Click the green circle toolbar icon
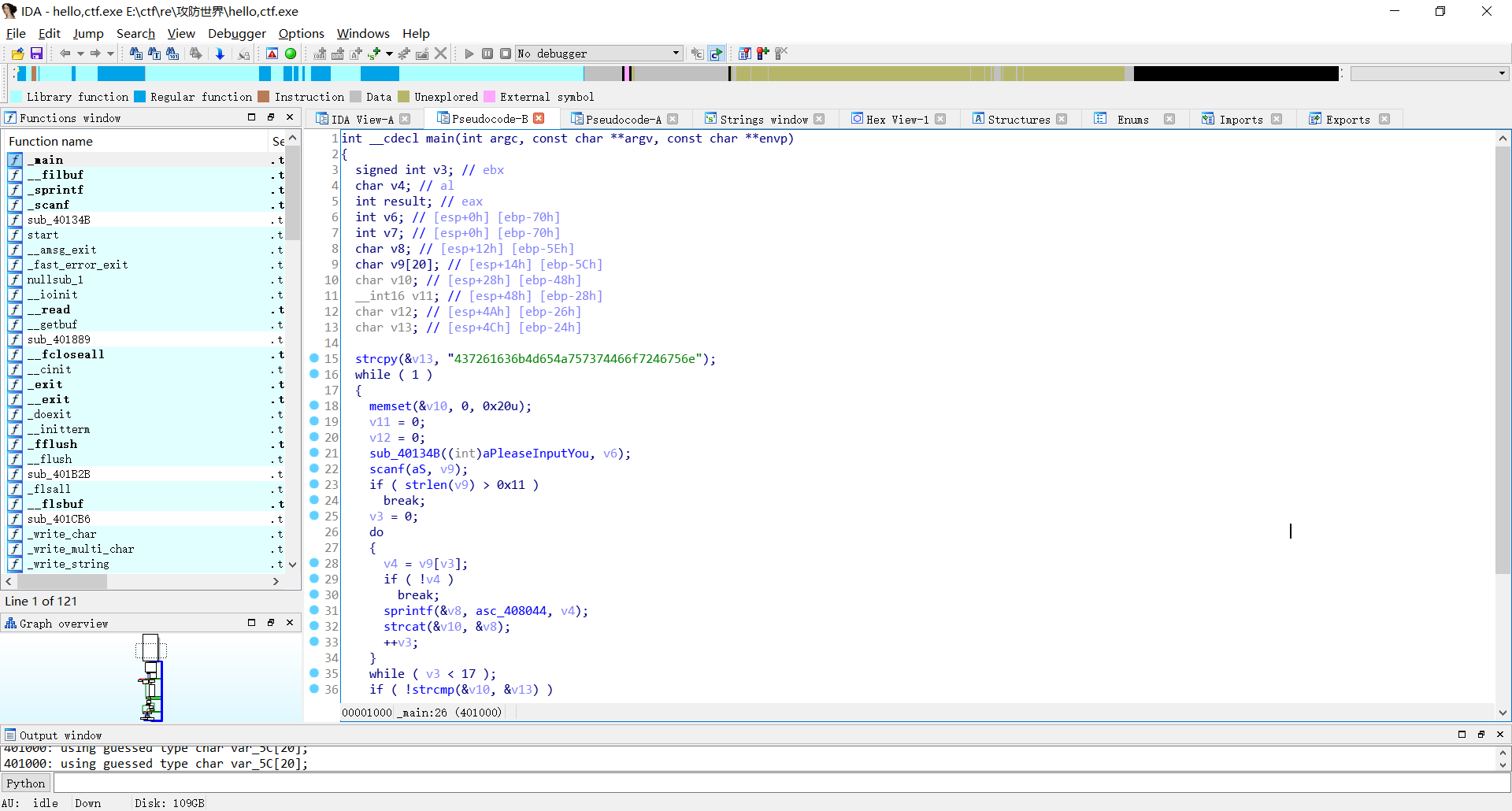This screenshot has height=811, width=1512. click(291, 54)
